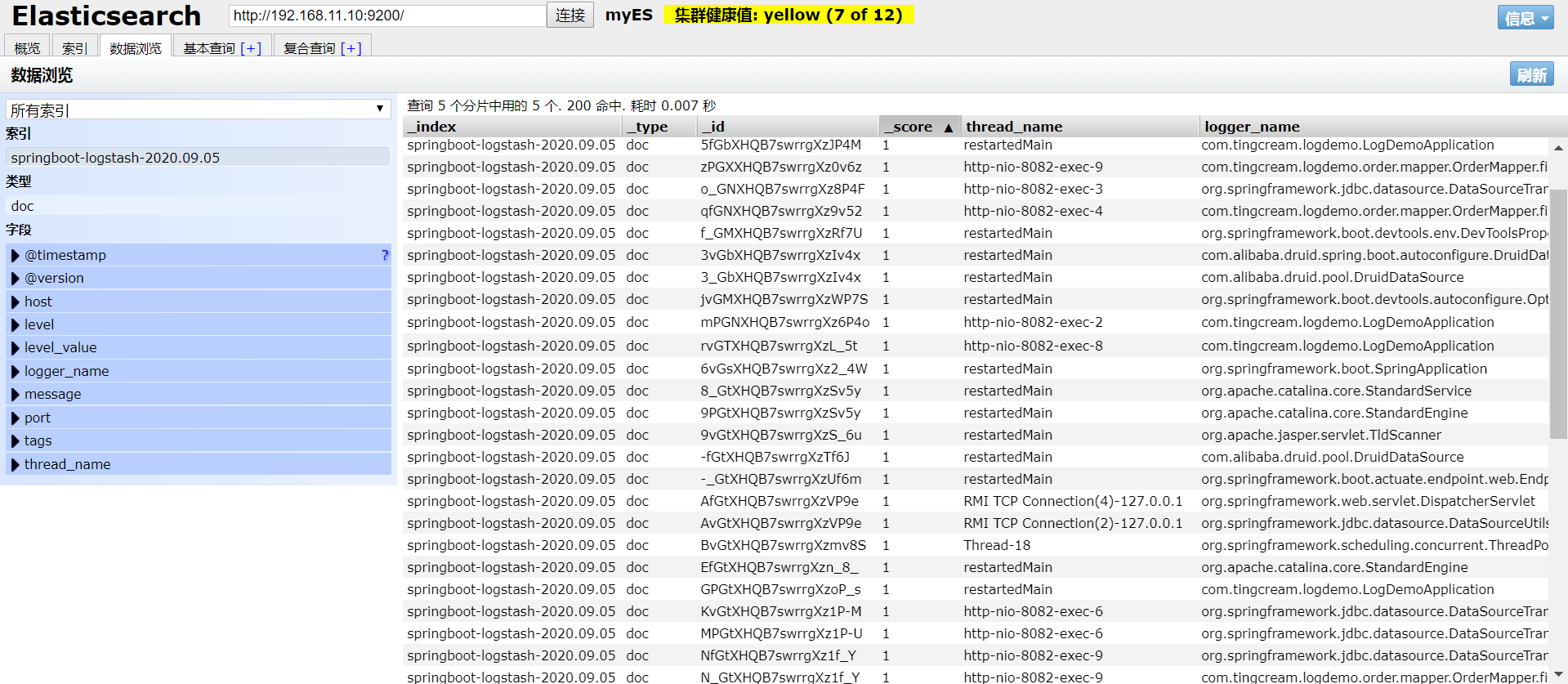Click the results scrollbar up arrow
The height and width of the screenshot is (684, 1568).
pos(1558,148)
